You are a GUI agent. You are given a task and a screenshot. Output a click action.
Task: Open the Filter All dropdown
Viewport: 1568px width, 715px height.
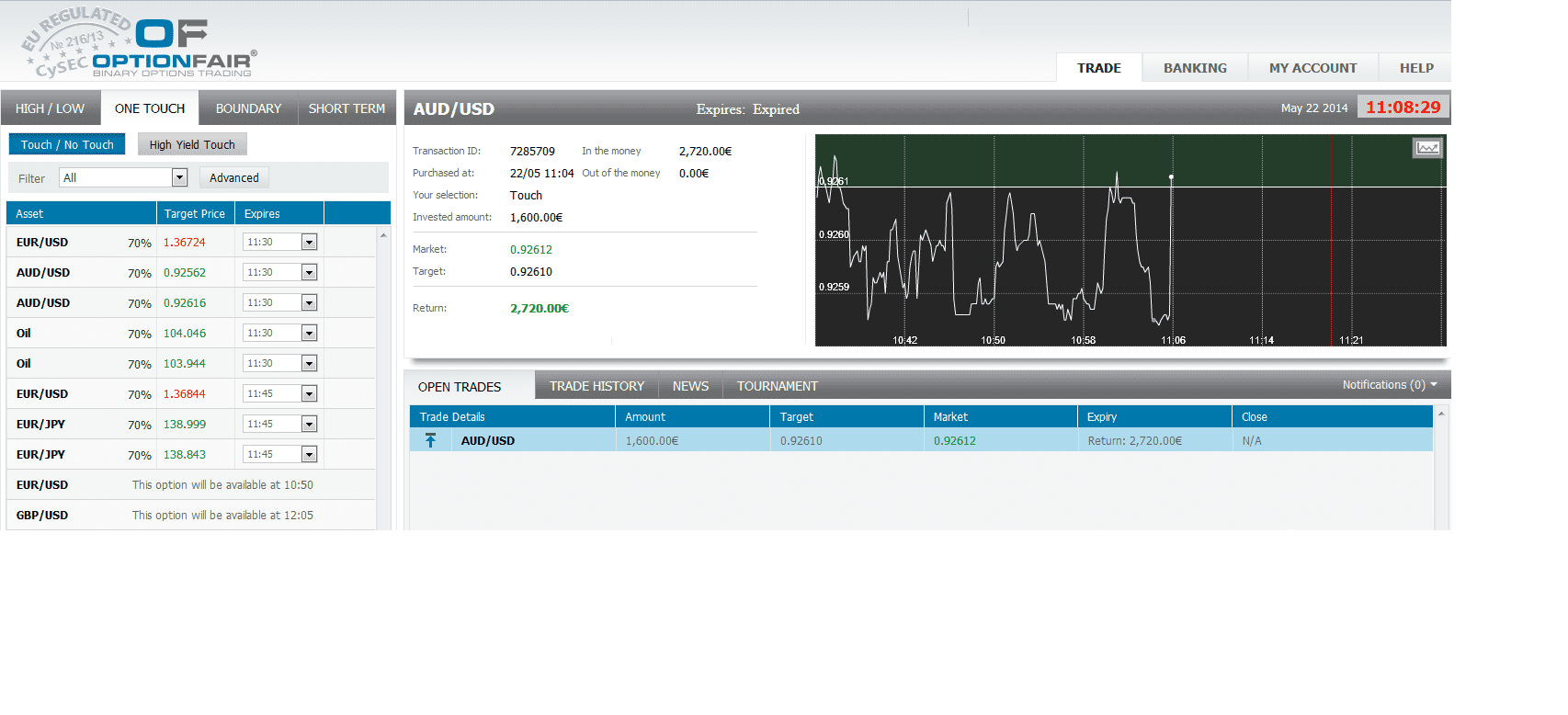pyautogui.click(x=179, y=178)
